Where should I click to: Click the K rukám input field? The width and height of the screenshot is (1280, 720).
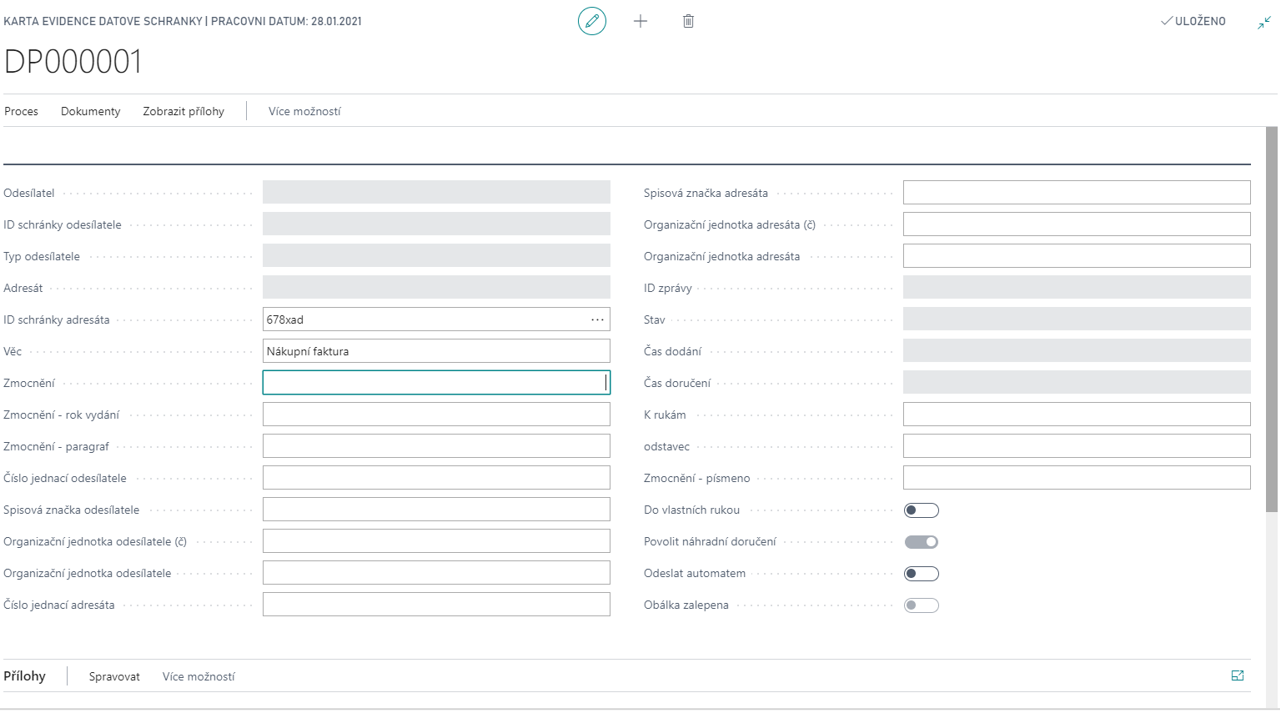pyautogui.click(x=1076, y=414)
